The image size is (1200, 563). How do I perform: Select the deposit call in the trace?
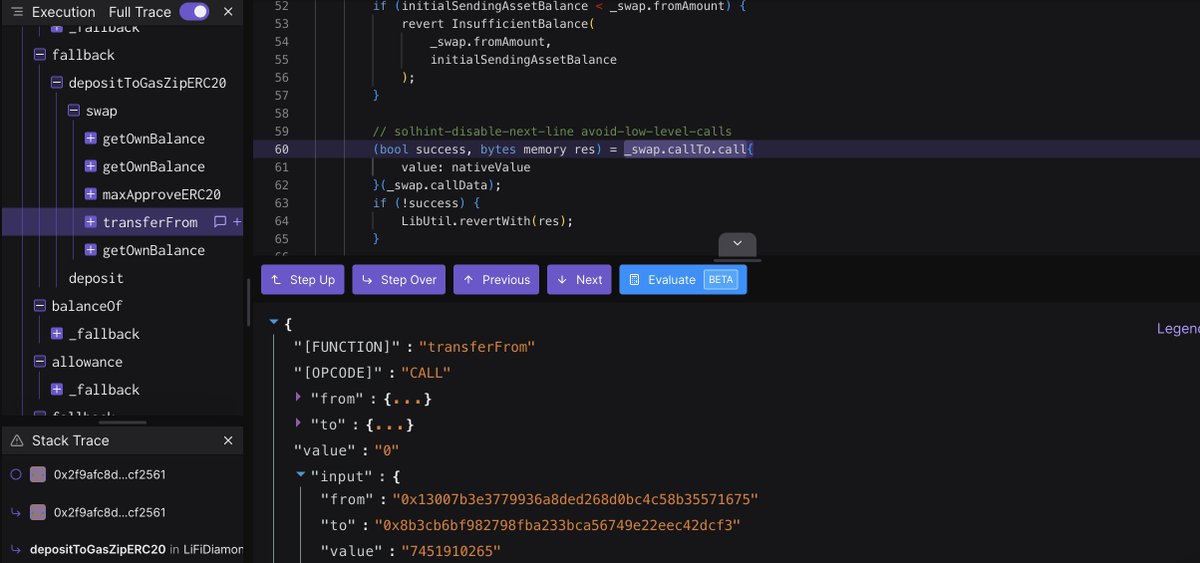96,278
